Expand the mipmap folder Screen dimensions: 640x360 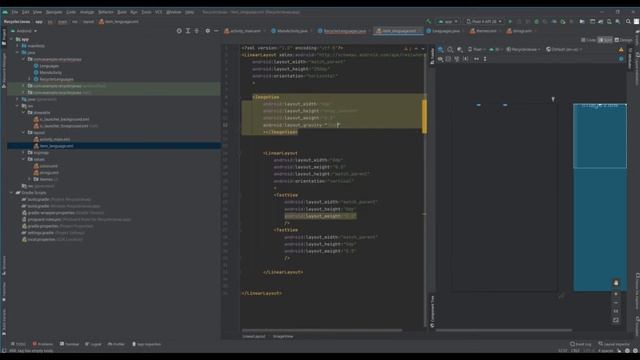click(x=24, y=152)
